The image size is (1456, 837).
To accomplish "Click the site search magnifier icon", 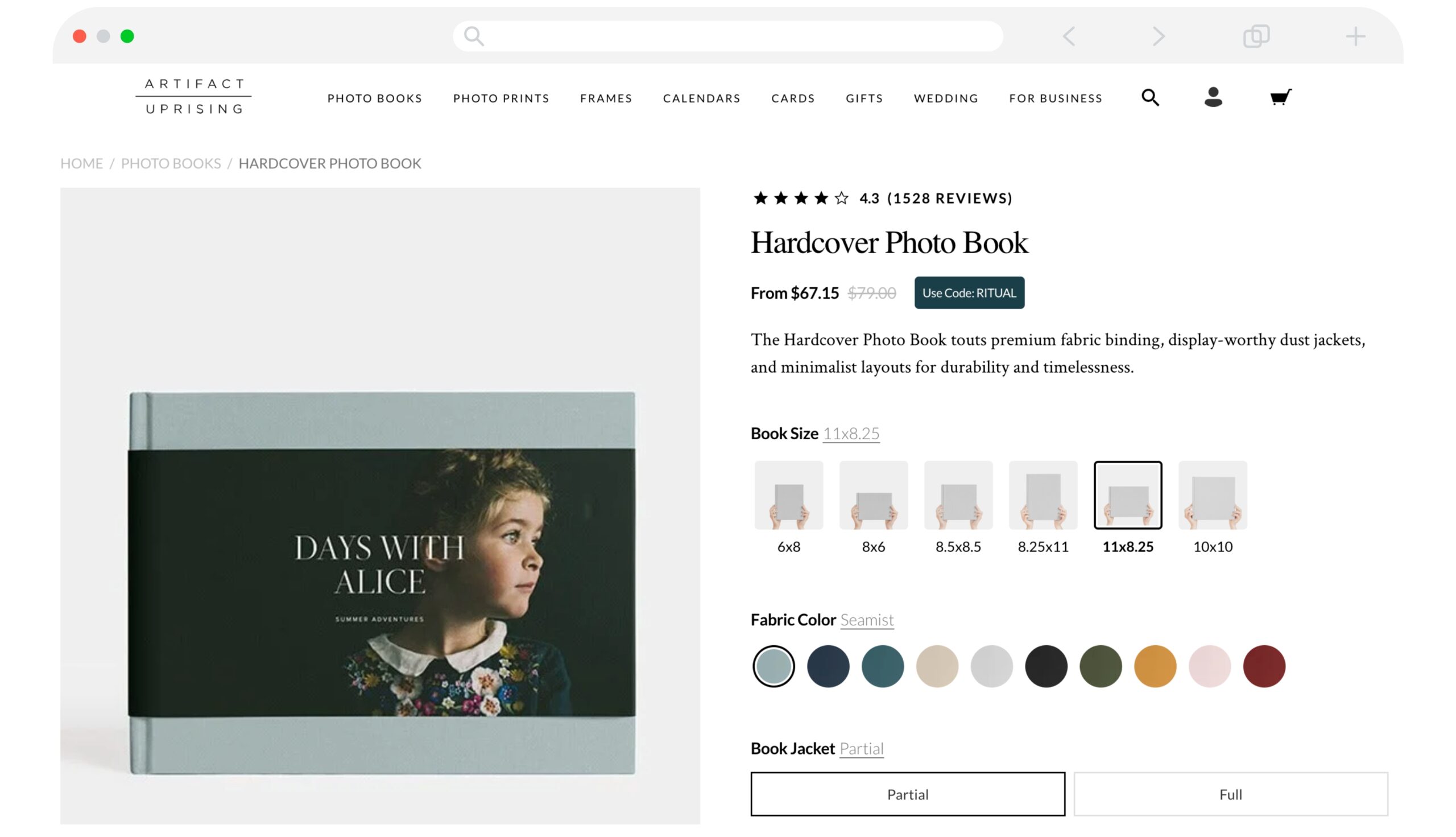I will click(x=1150, y=98).
